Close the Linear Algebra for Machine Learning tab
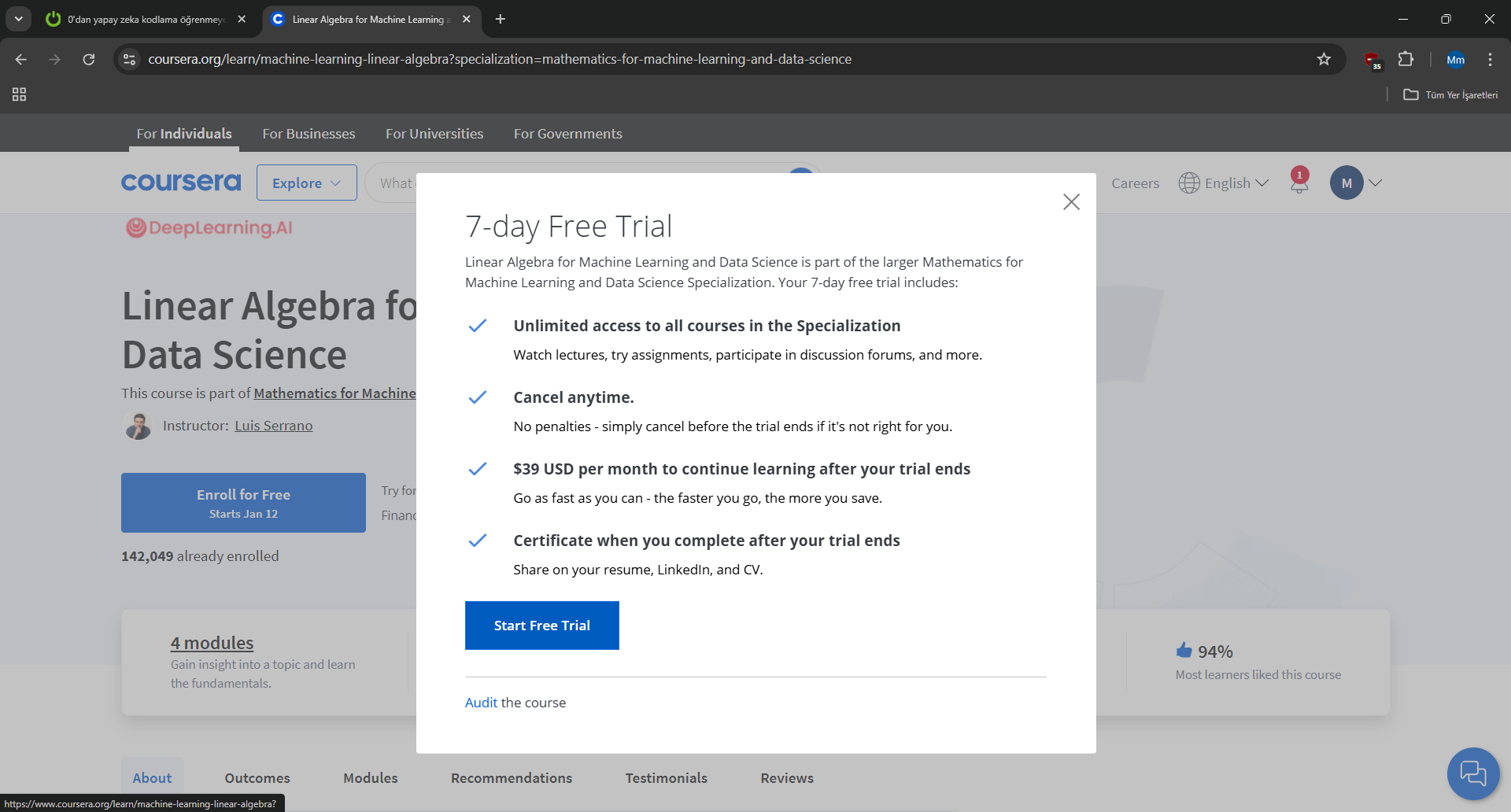Image resolution: width=1511 pixels, height=812 pixels. 467,19
